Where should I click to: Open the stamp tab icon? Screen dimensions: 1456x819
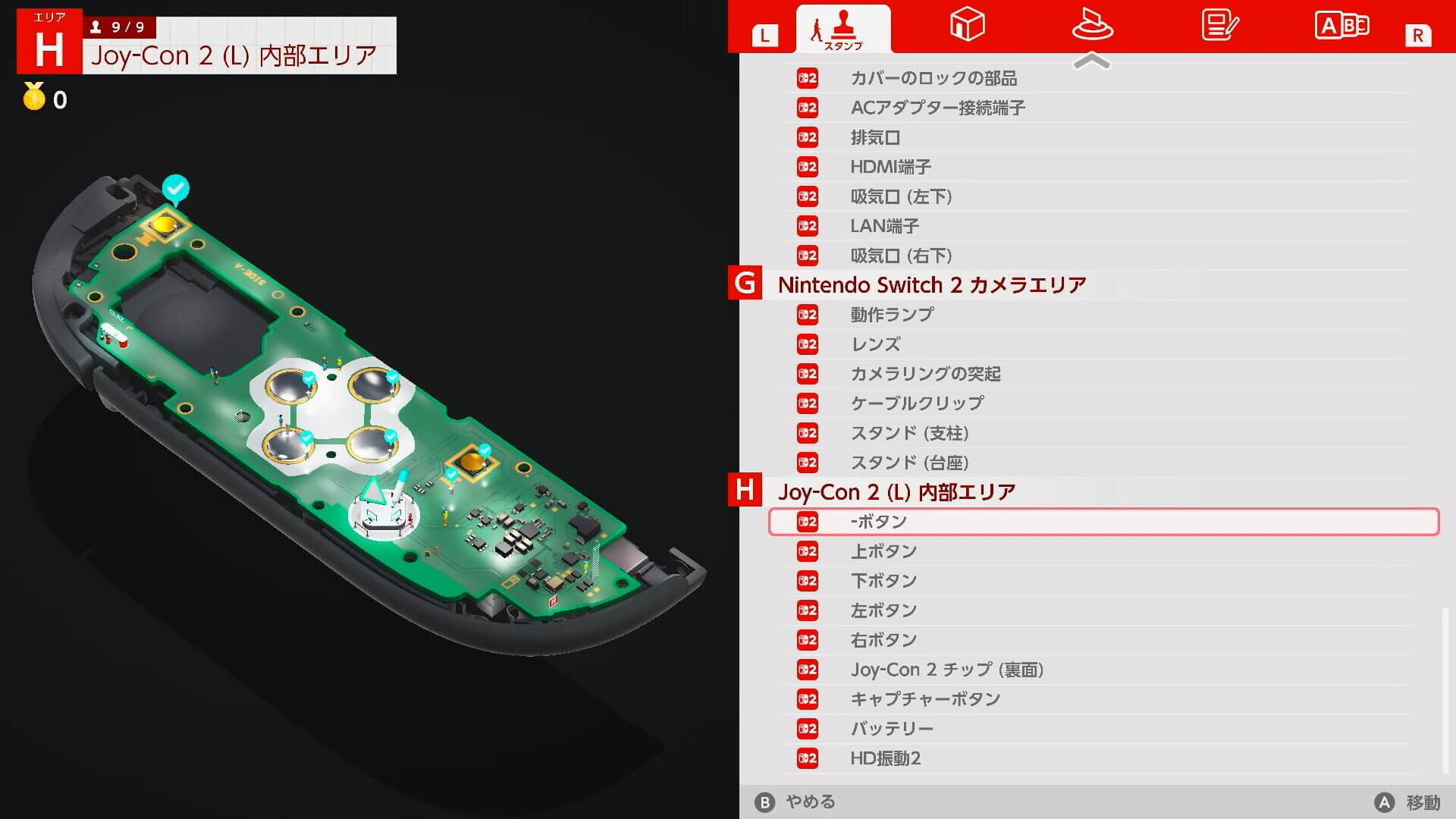[843, 29]
